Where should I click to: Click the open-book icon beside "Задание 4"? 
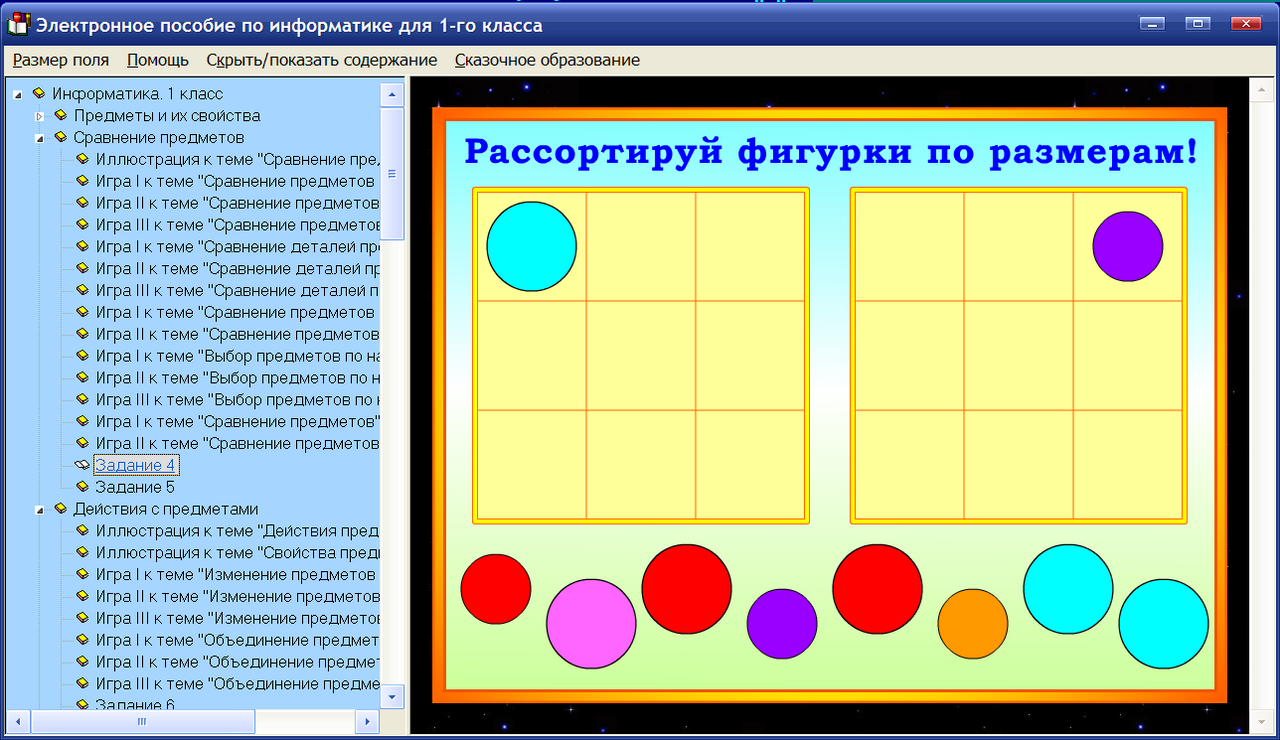coord(82,465)
